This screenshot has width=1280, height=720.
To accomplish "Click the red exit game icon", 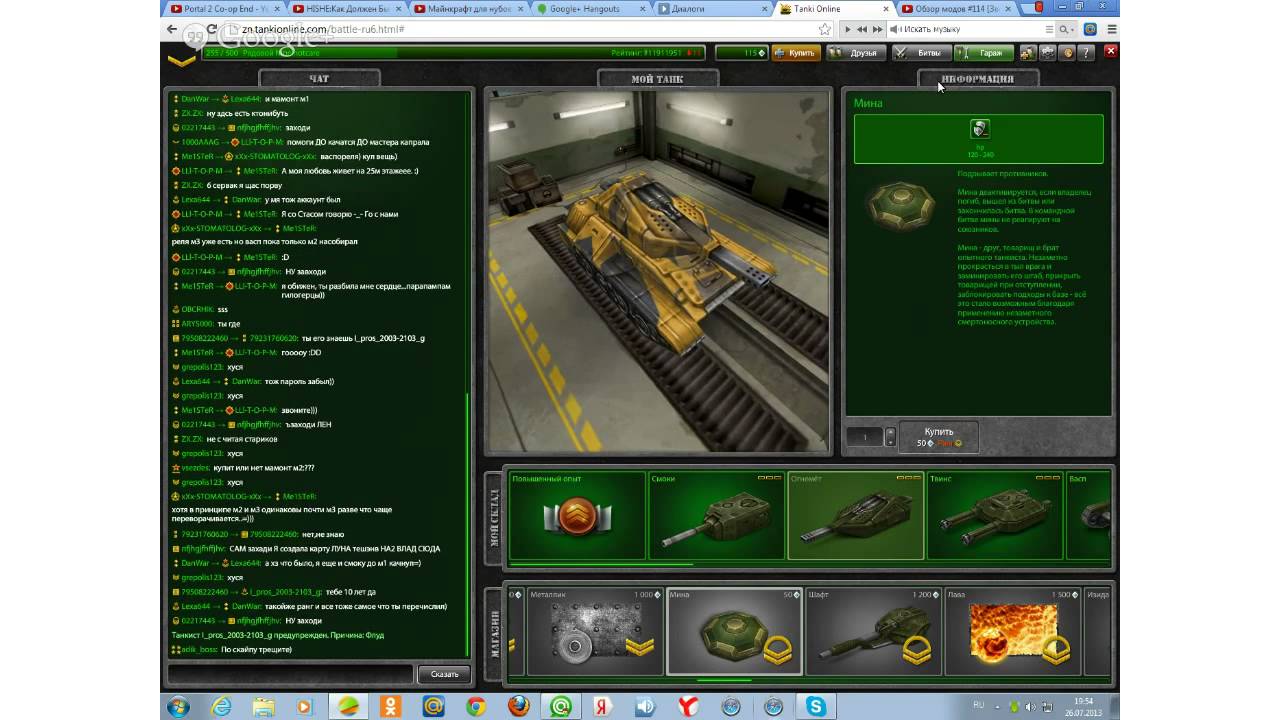I will pyautogui.click(x=1113, y=52).
